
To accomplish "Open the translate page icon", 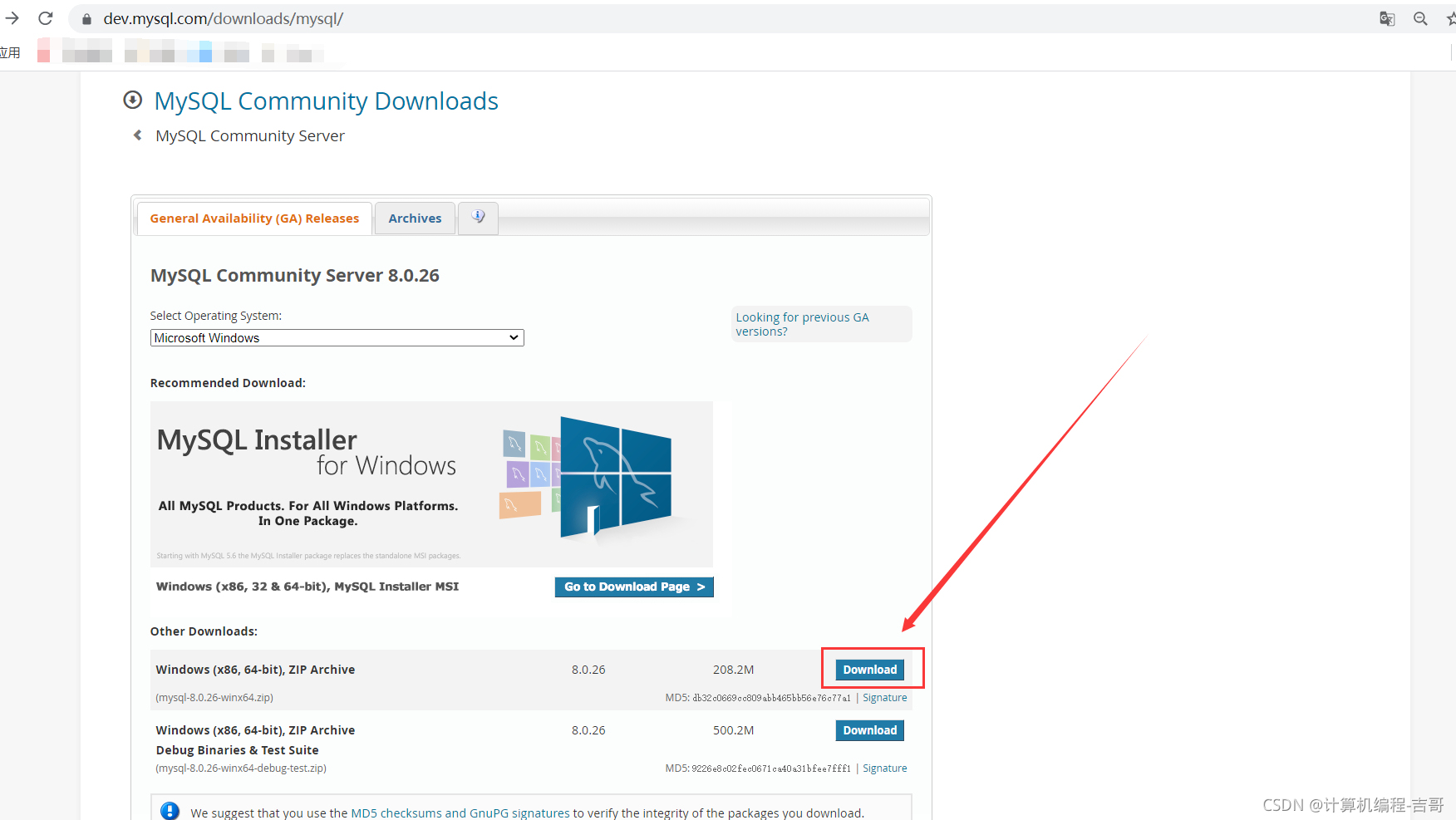I will 1387,18.
